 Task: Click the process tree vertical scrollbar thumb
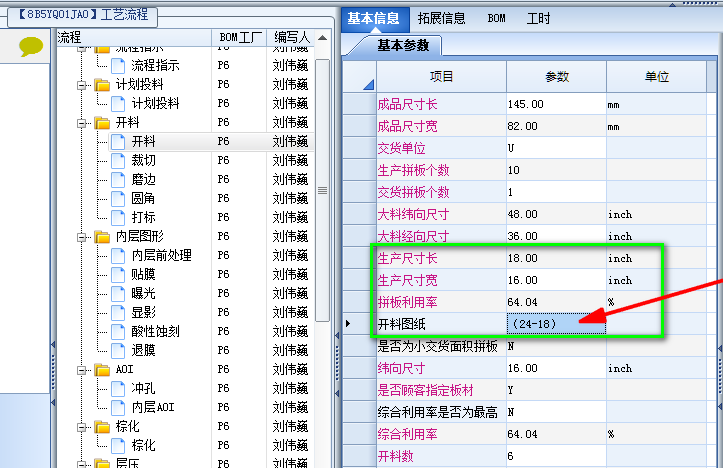323,190
